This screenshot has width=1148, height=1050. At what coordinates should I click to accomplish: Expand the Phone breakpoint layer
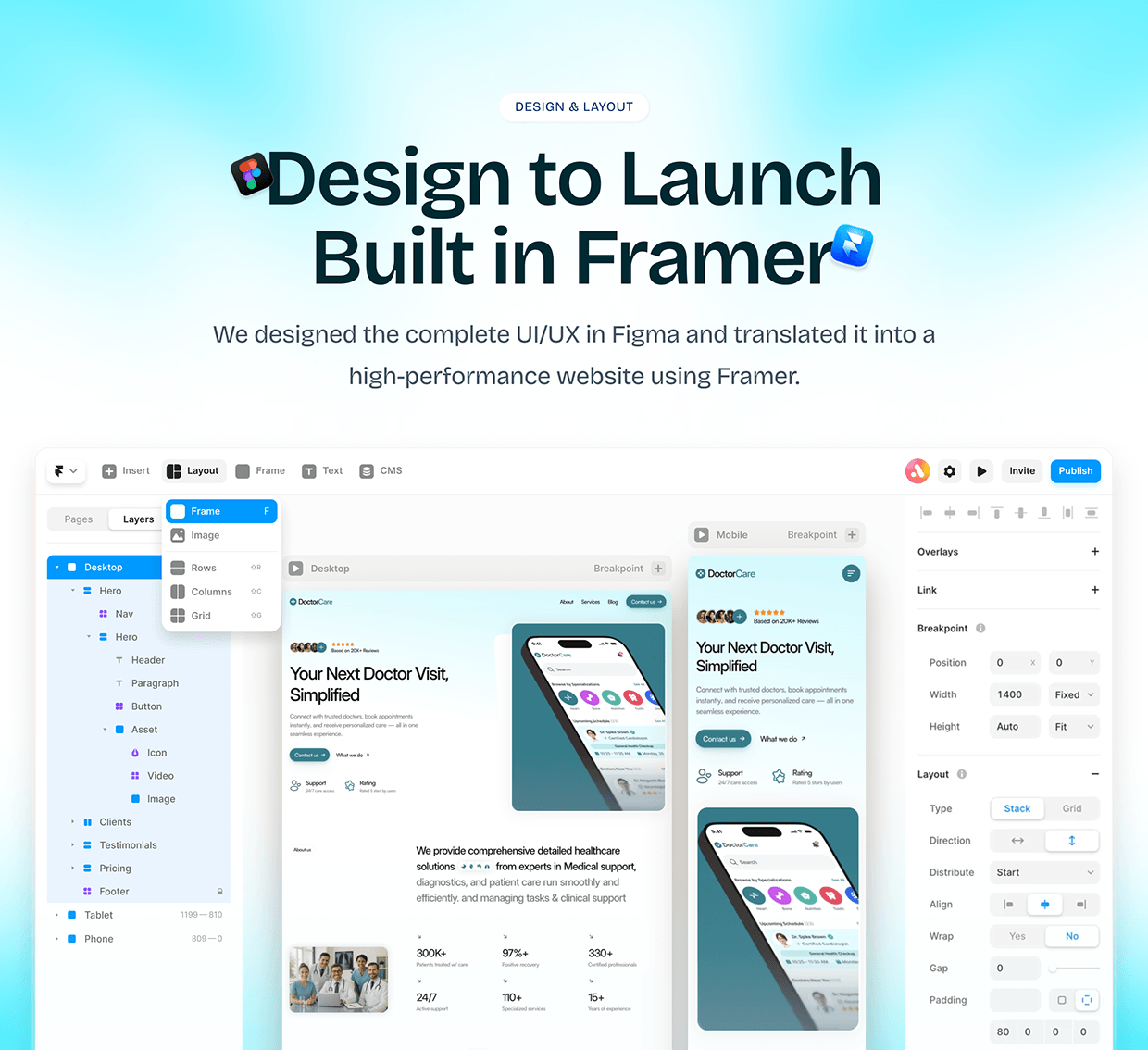[57, 939]
